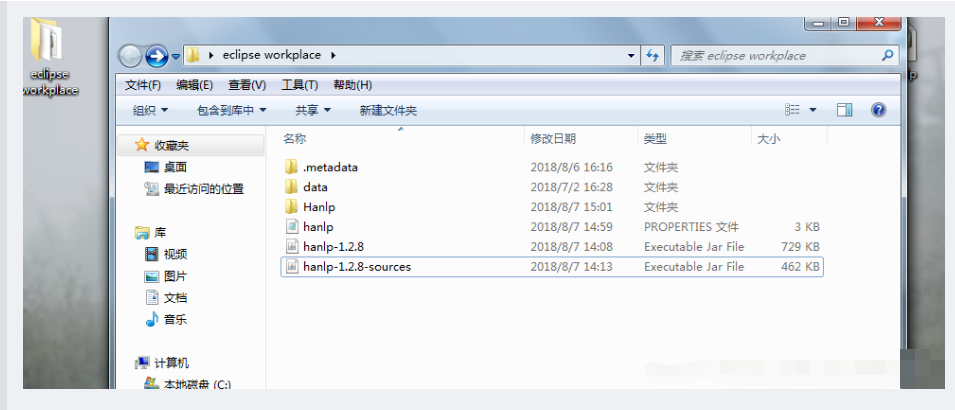Click PROPERTIES 文件 type cell
Image resolution: width=955 pixels, height=410 pixels.
point(691,227)
